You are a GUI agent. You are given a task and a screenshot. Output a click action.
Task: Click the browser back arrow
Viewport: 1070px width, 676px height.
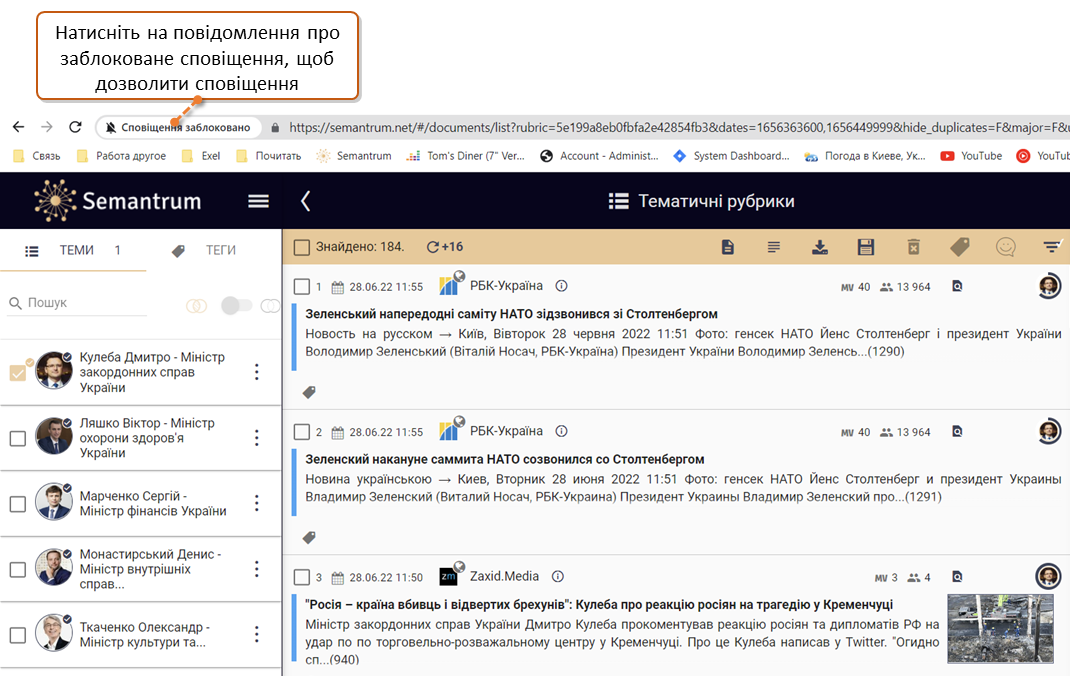pos(18,127)
